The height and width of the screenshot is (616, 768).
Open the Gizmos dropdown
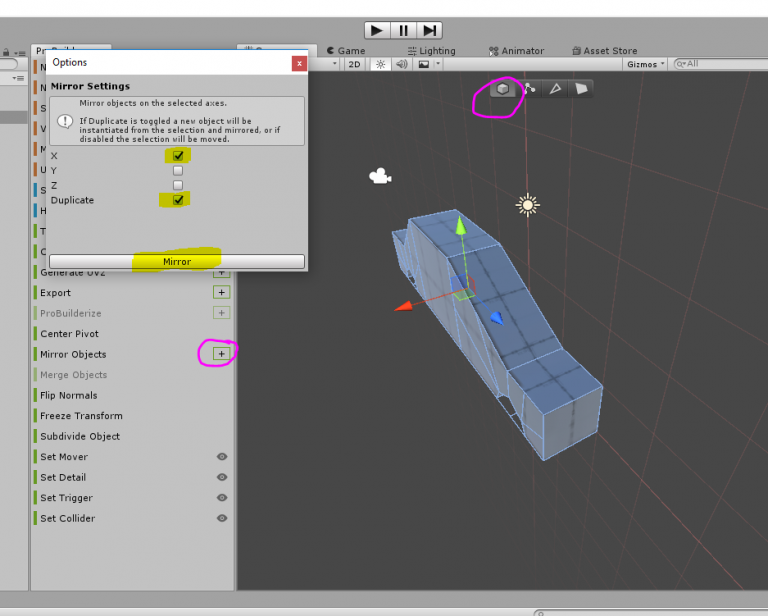[646, 64]
